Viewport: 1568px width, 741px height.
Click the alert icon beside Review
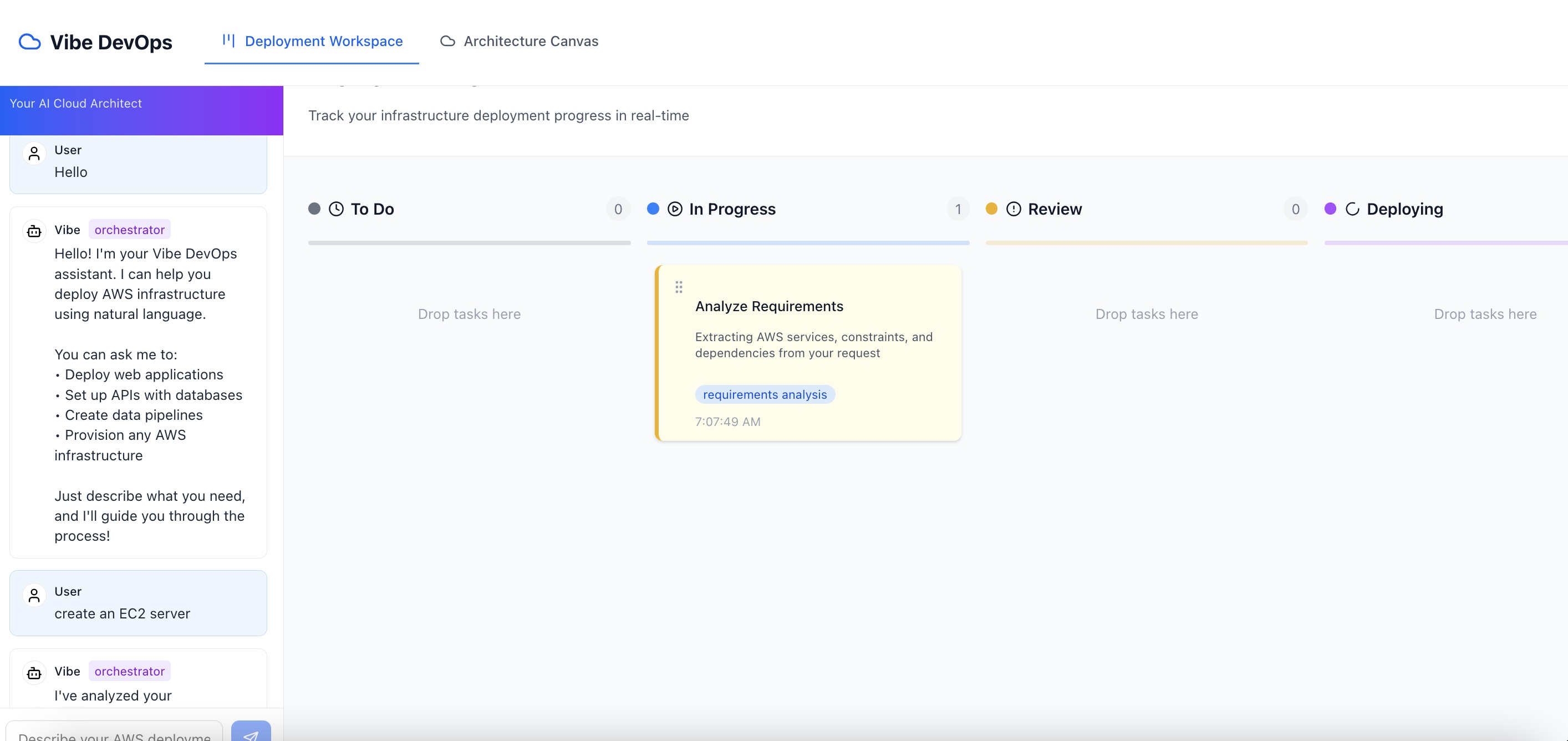[x=1014, y=209]
